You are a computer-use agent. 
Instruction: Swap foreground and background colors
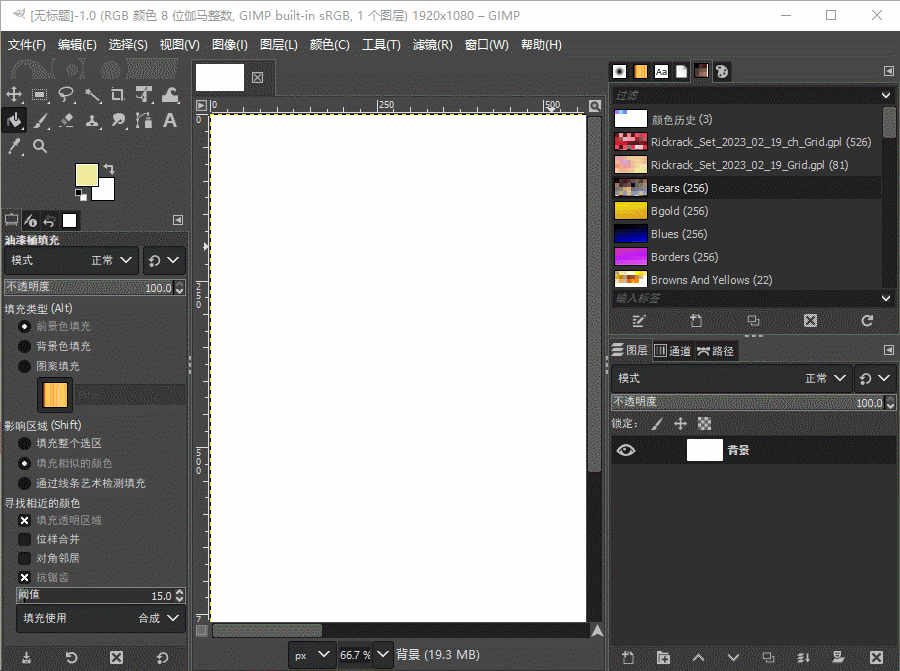pos(108,169)
